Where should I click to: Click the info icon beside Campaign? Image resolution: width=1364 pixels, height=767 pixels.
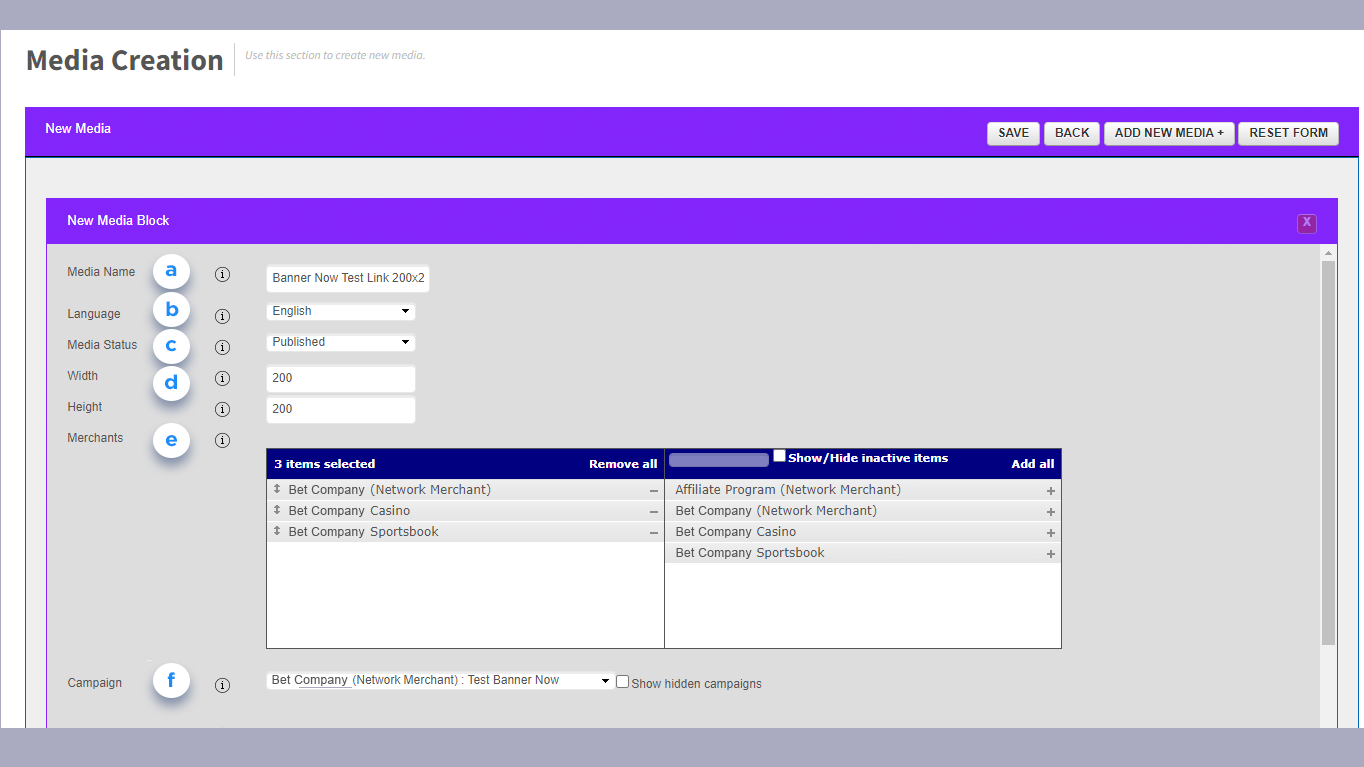(222, 685)
